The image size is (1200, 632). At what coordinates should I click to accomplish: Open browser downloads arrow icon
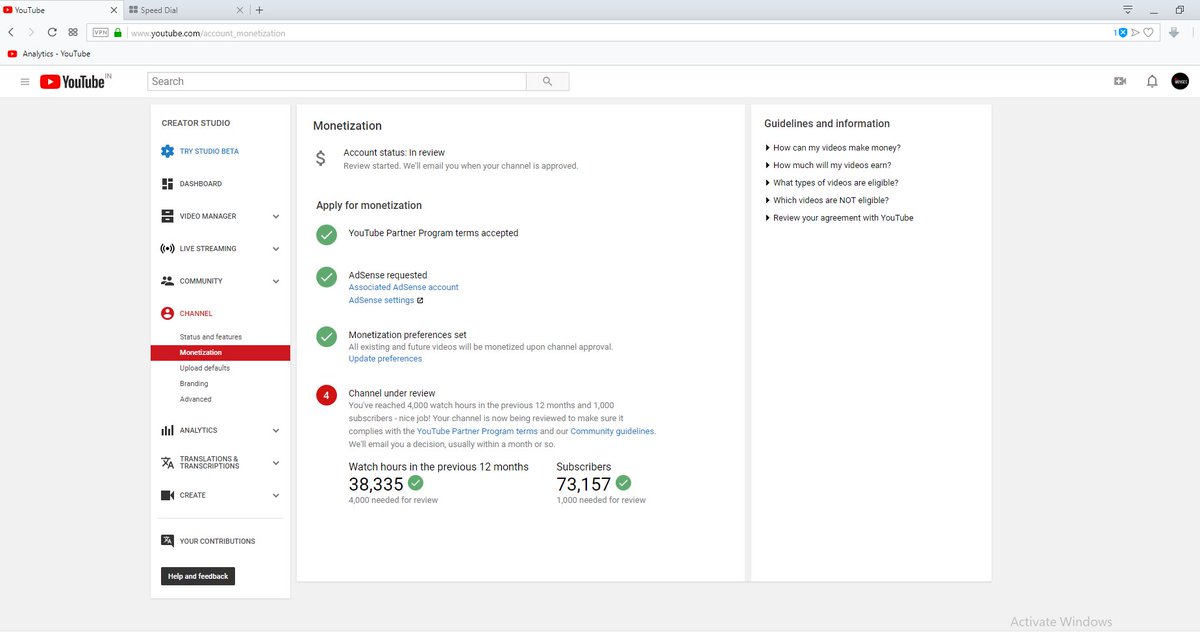1174,32
